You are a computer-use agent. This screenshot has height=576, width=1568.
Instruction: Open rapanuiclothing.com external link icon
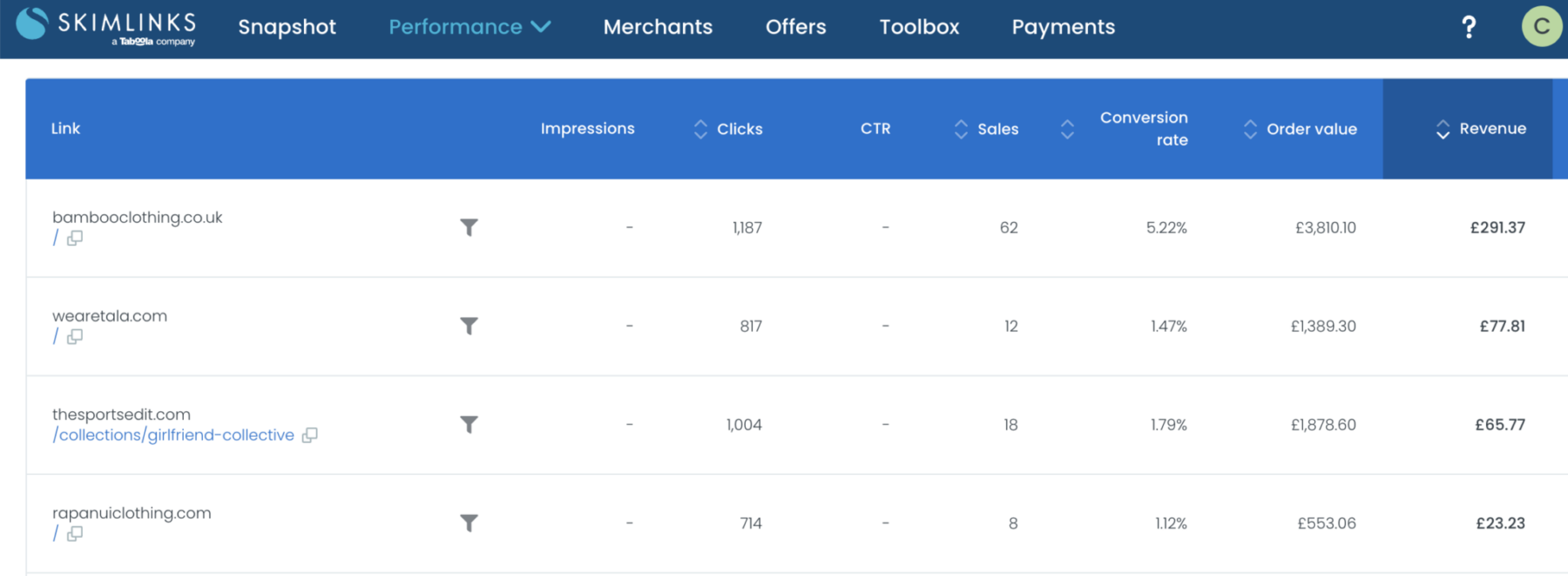(75, 533)
